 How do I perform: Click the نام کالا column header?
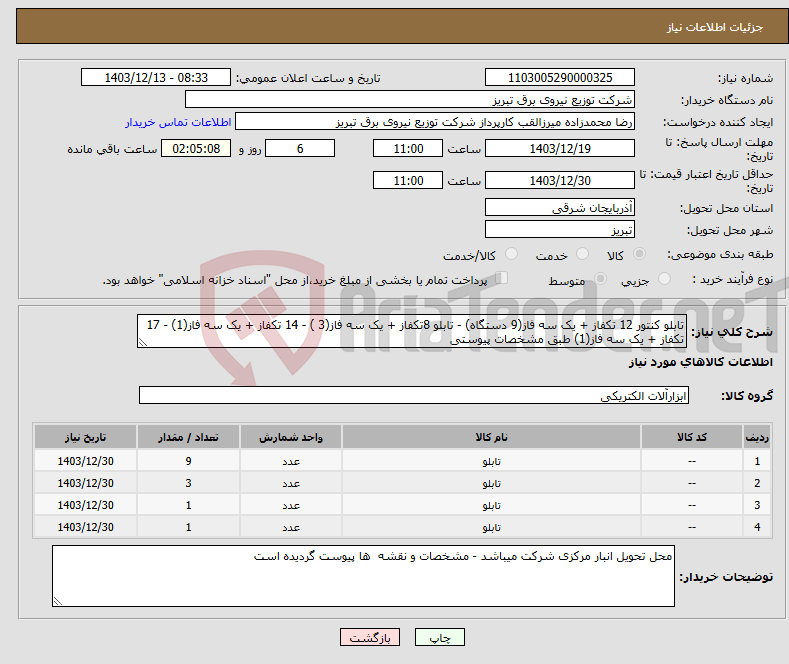pos(491,437)
